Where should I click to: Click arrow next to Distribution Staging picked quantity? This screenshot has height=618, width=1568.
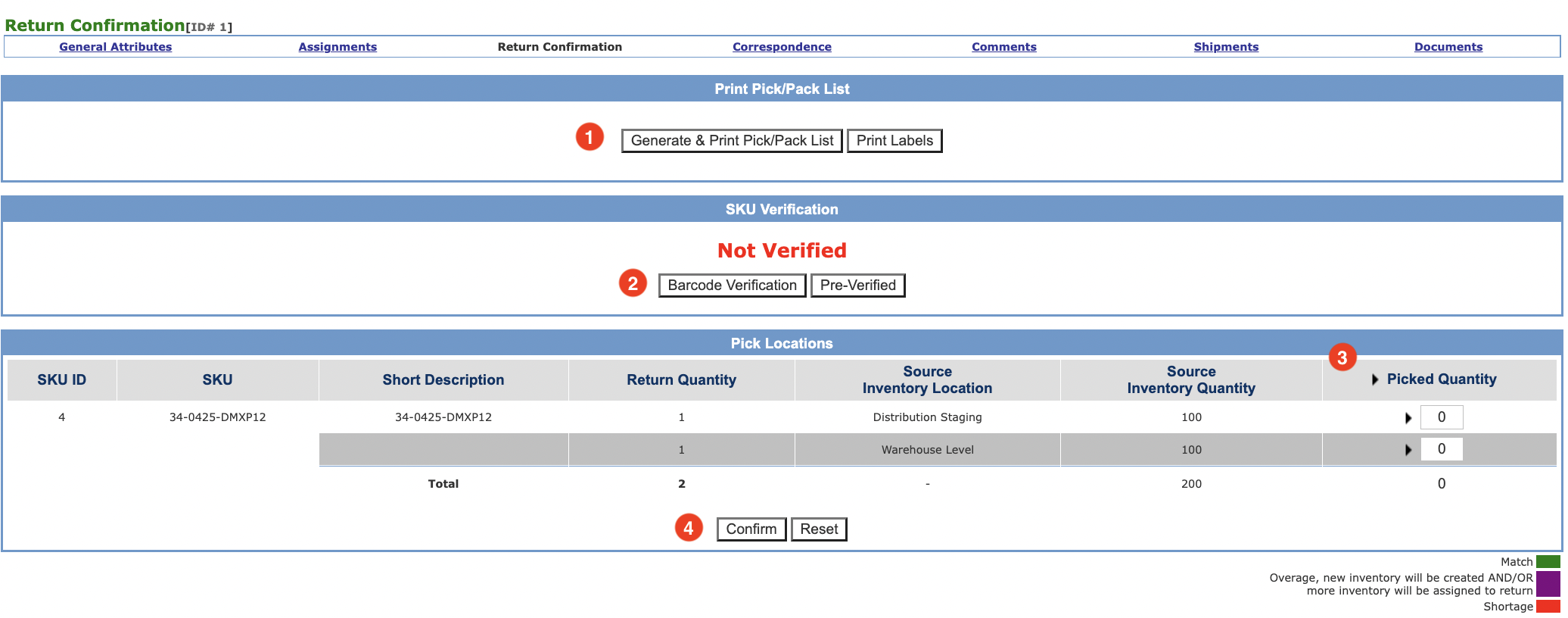(x=1408, y=418)
